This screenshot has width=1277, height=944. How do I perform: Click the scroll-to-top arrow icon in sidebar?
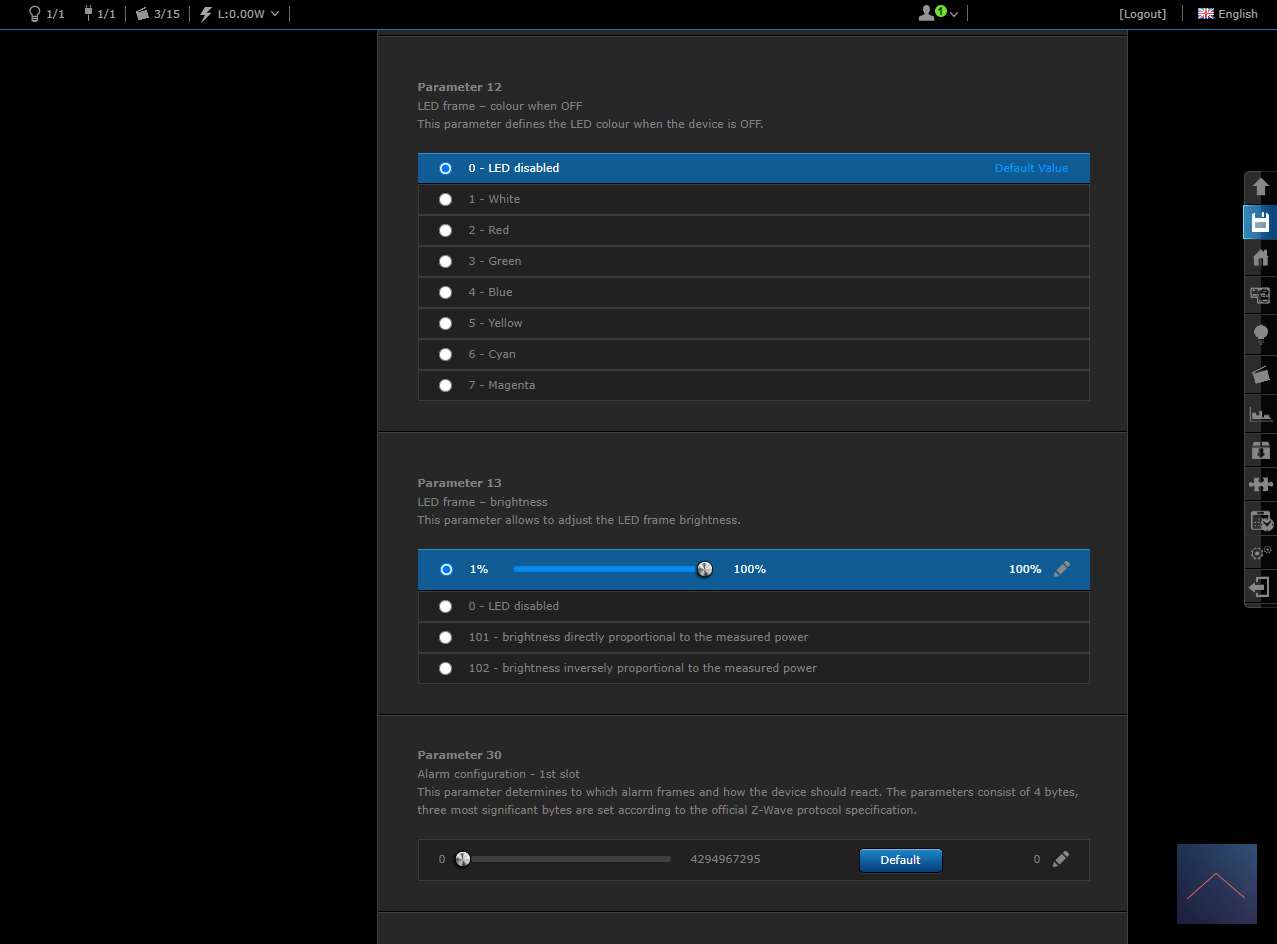[1260, 187]
